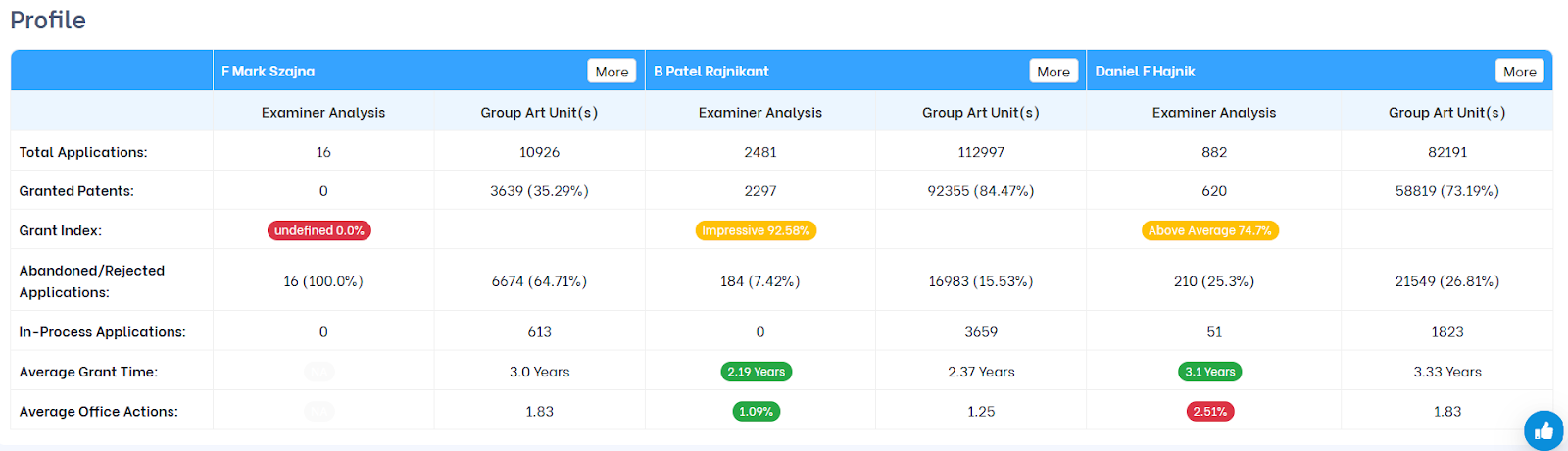
Task: Click the red undefined 0.0% badge
Action: coord(318,231)
